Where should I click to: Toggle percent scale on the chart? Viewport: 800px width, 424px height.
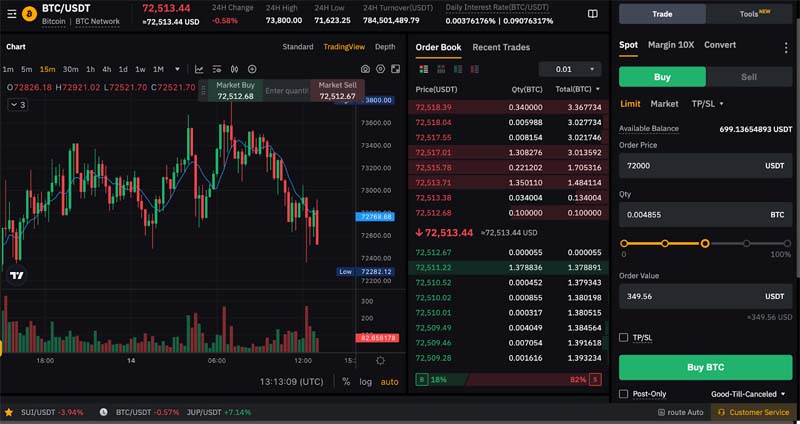pos(346,382)
